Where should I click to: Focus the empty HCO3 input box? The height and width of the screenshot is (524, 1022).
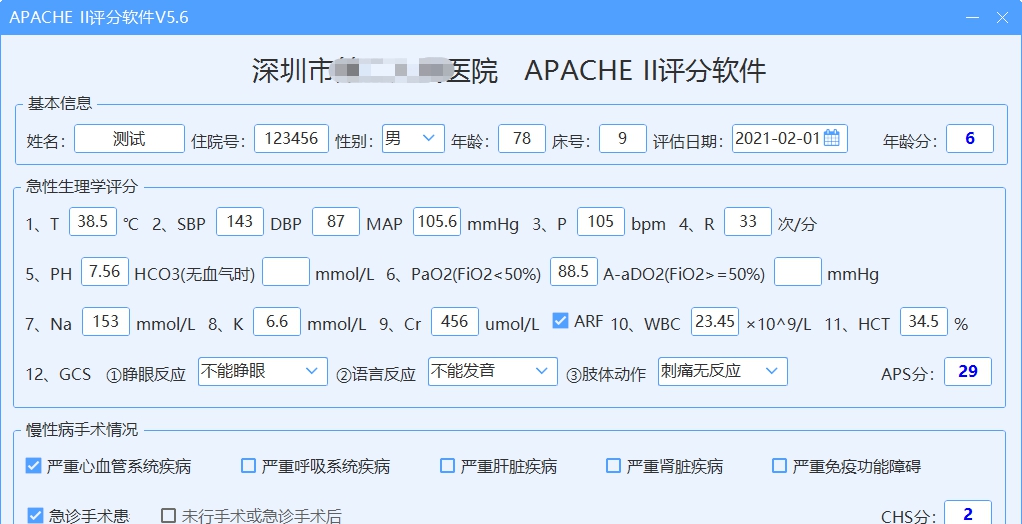coord(286,272)
